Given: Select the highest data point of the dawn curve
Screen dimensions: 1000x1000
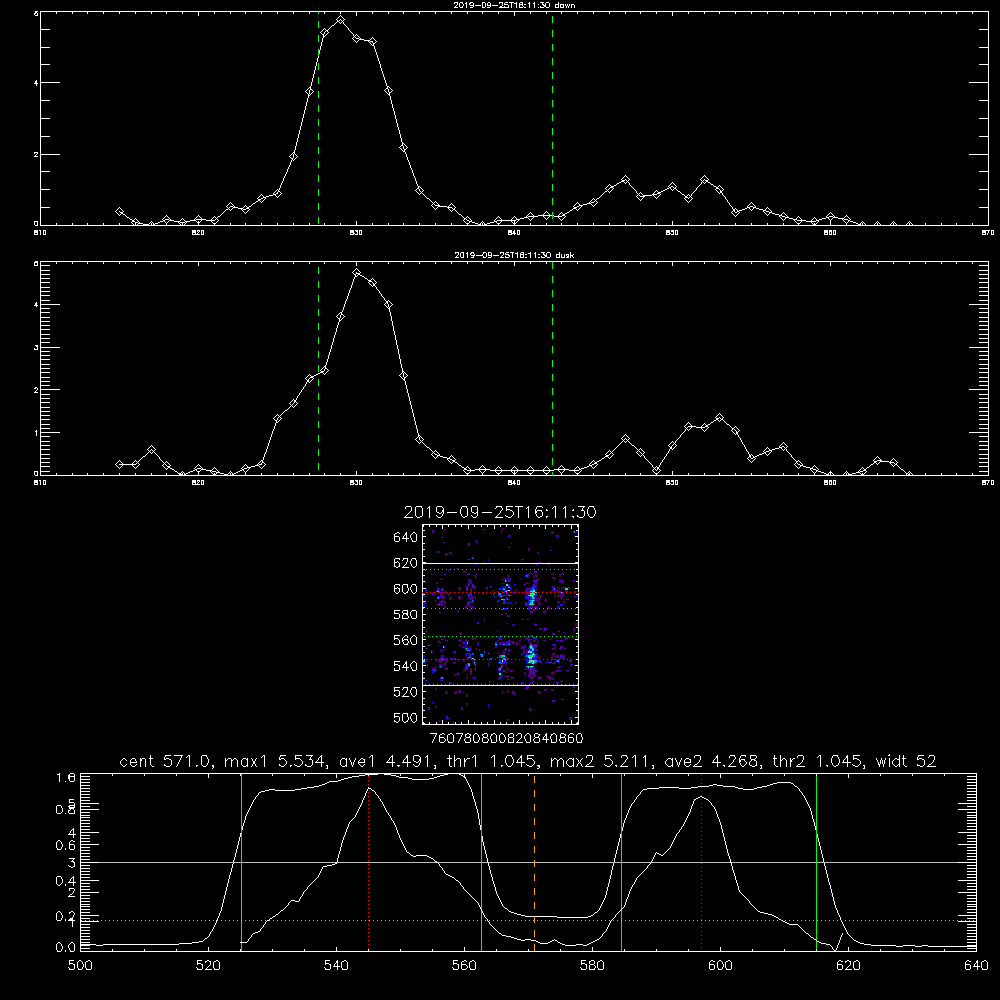Looking at the screenshot, I should pos(341,20).
